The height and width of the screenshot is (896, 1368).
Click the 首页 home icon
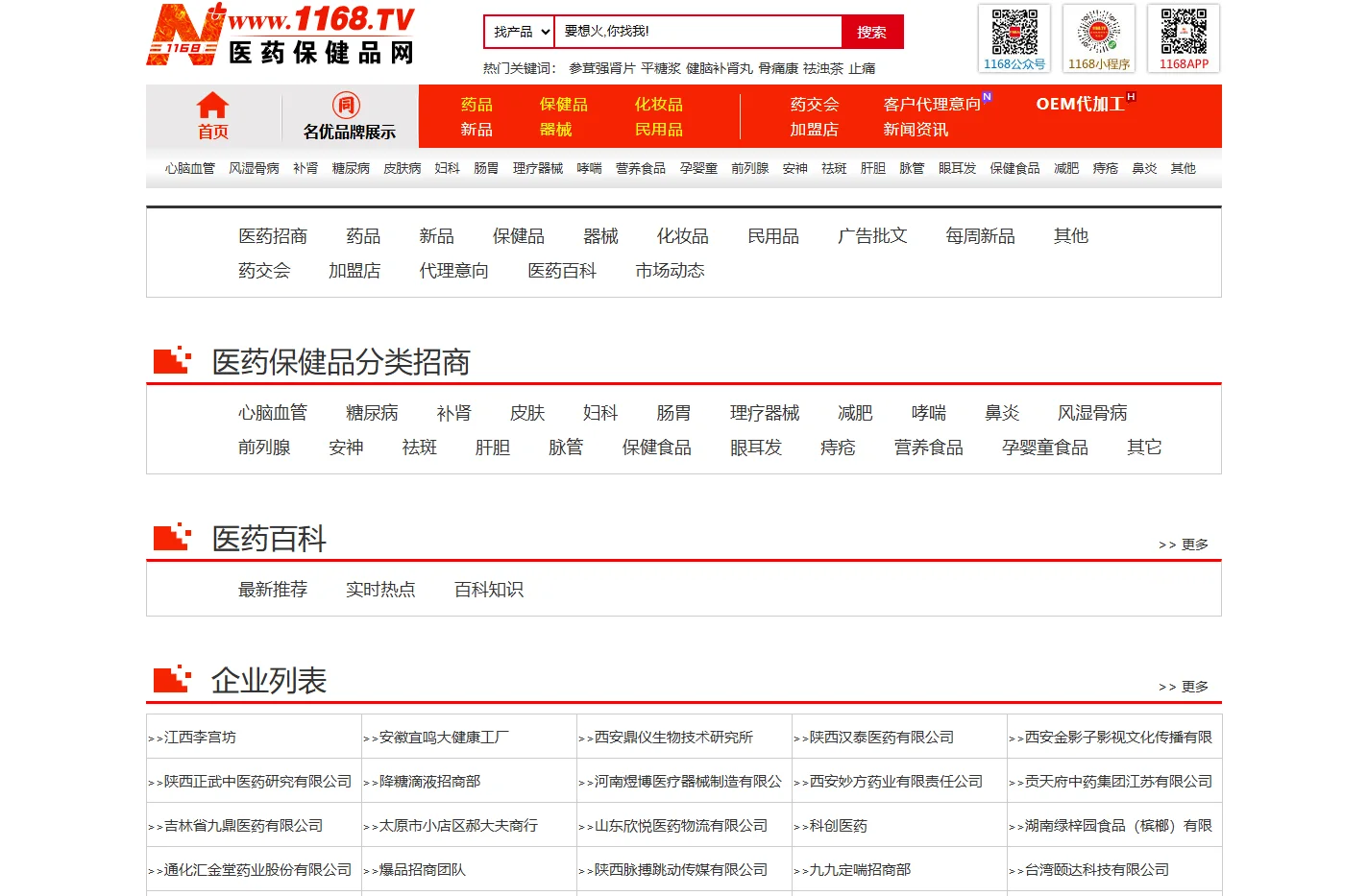coord(212,105)
